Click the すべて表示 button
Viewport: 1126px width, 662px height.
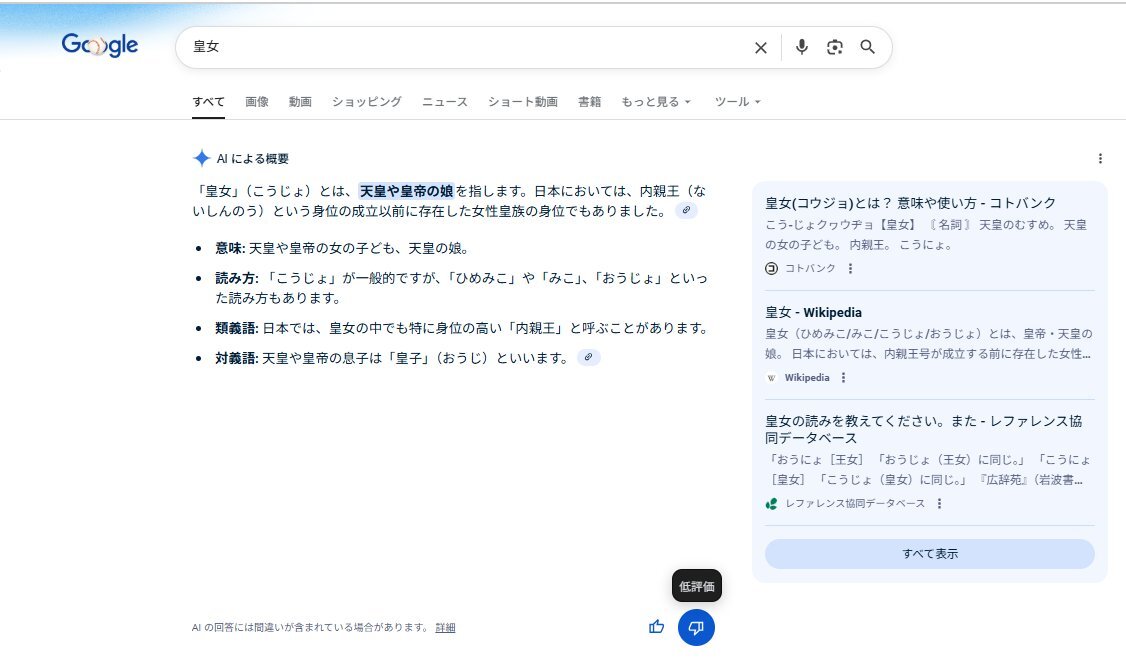pos(929,554)
